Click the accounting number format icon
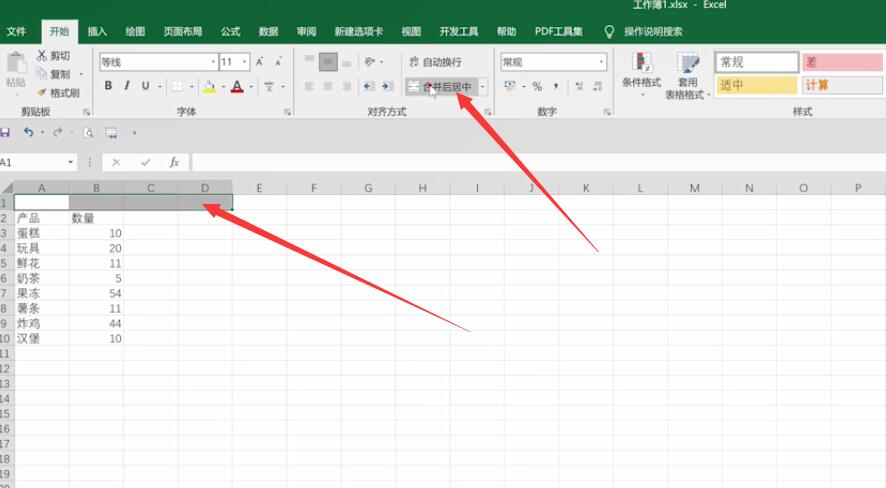This screenshot has width=886, height=488. point(510,86)
